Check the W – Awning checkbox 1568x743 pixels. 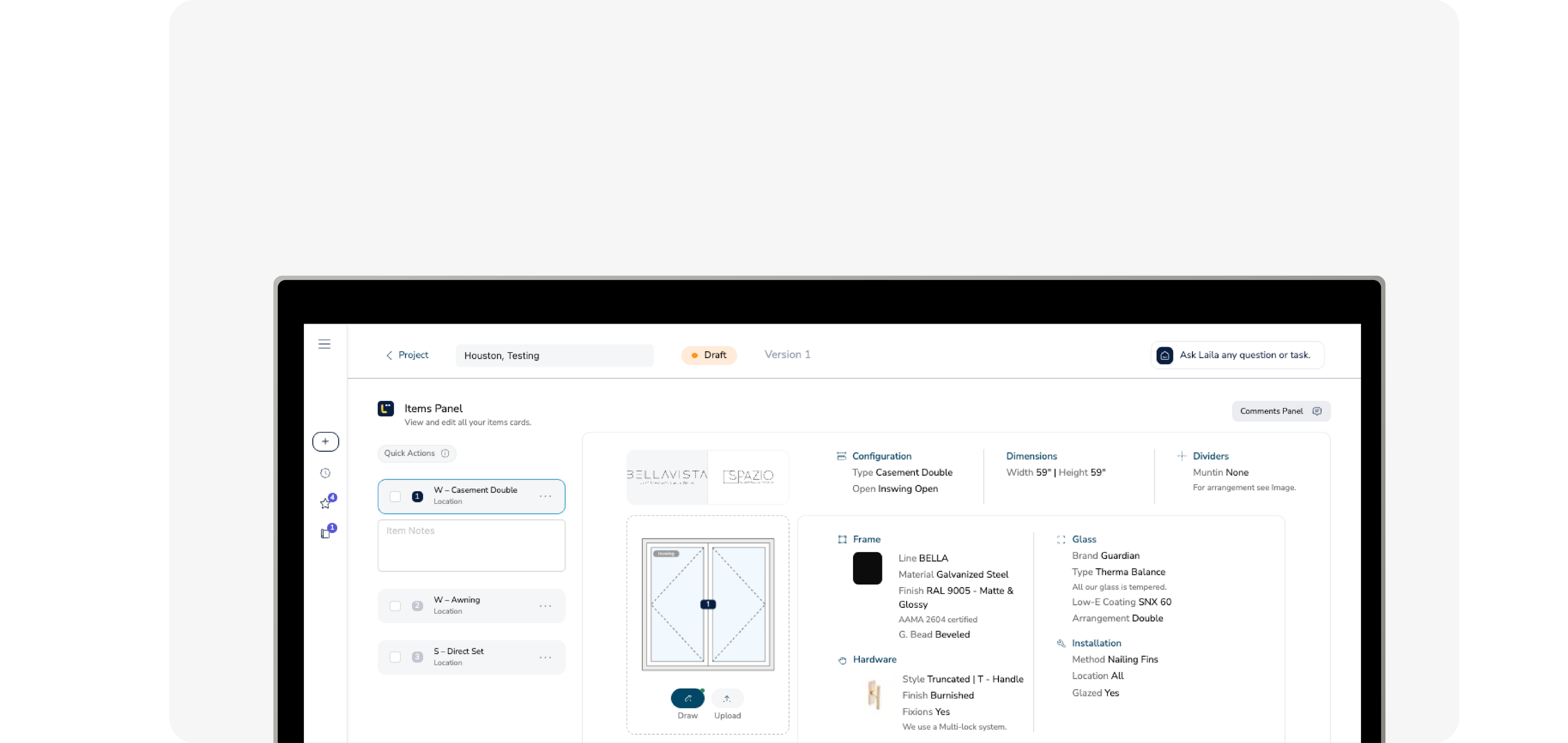395,606
